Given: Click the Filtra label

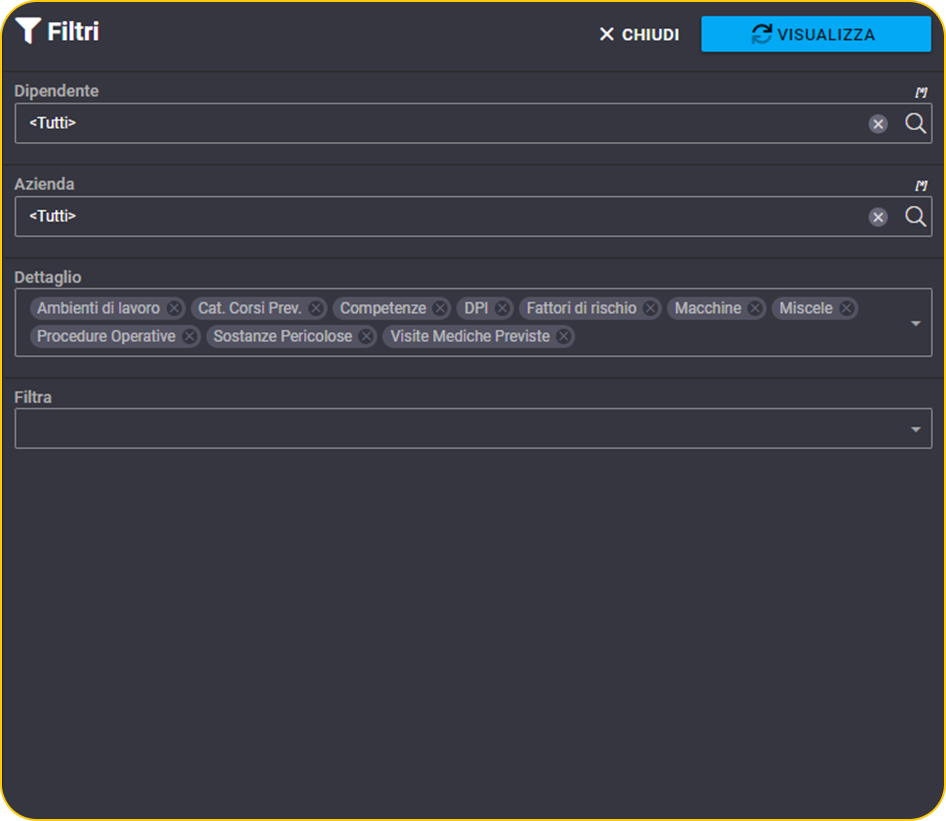Looking at the screenshot, I should tap(33, 398).
